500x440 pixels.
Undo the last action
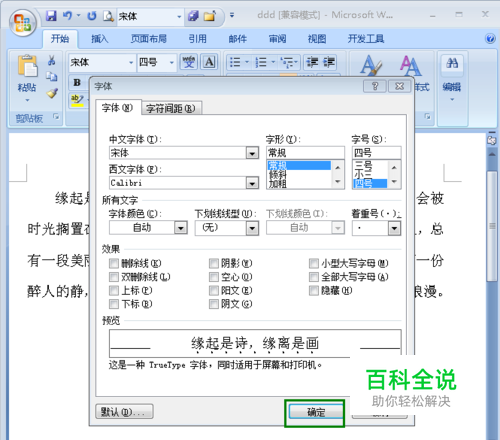tap(68, 16)
